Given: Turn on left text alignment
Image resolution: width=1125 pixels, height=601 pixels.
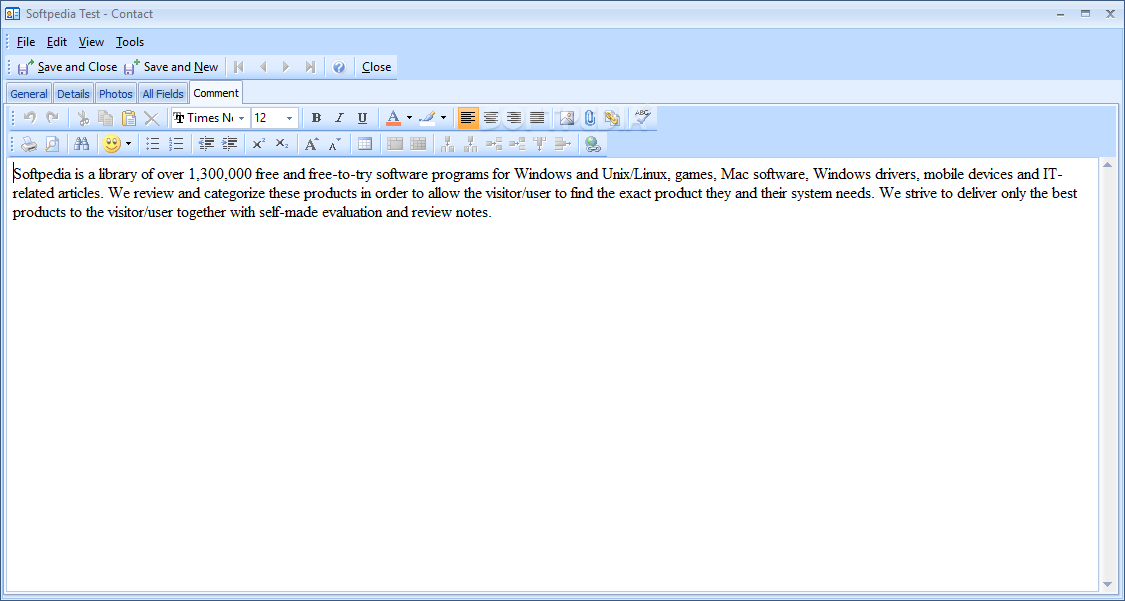Looking at the screenshot, I should (468, 118).
